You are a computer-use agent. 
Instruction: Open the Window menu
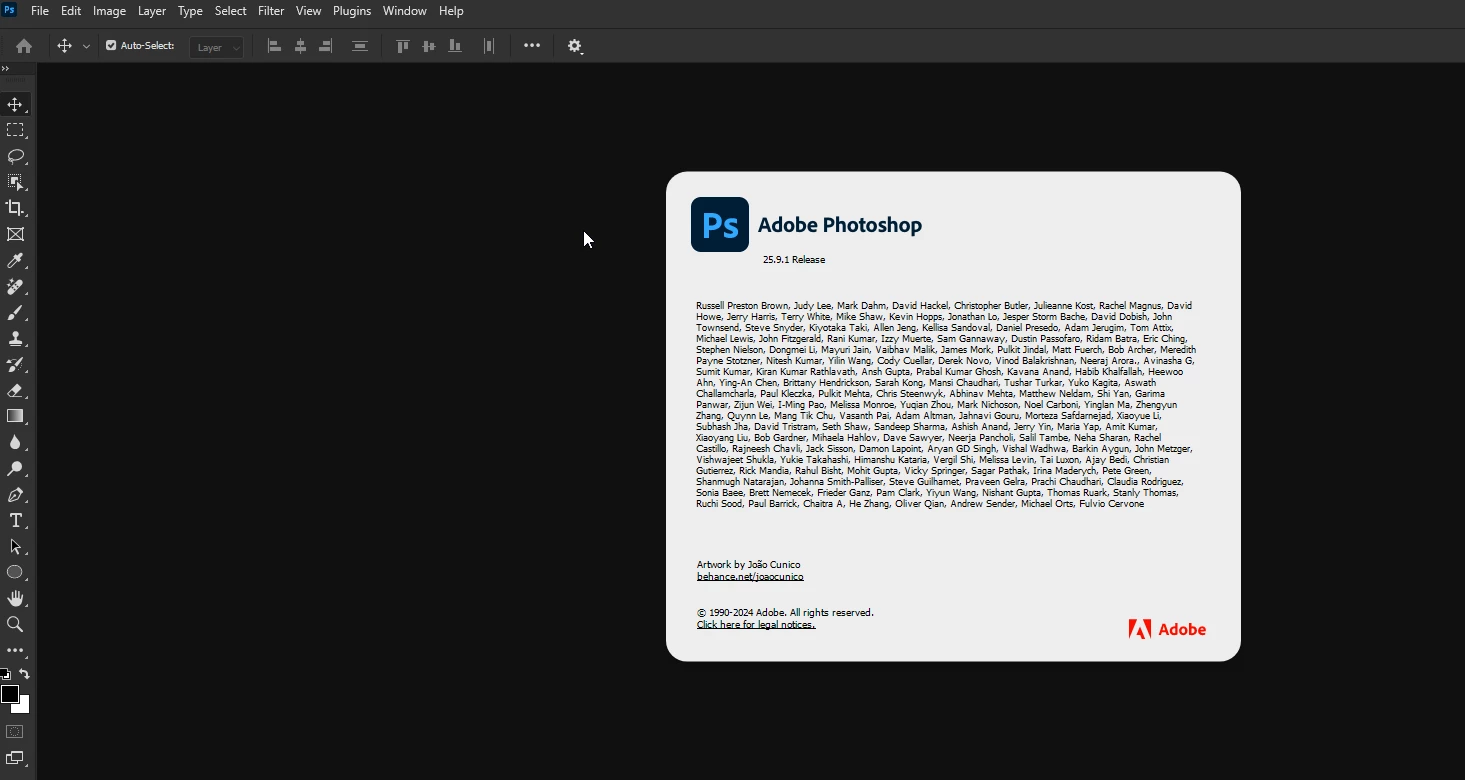tap(405, 11)
